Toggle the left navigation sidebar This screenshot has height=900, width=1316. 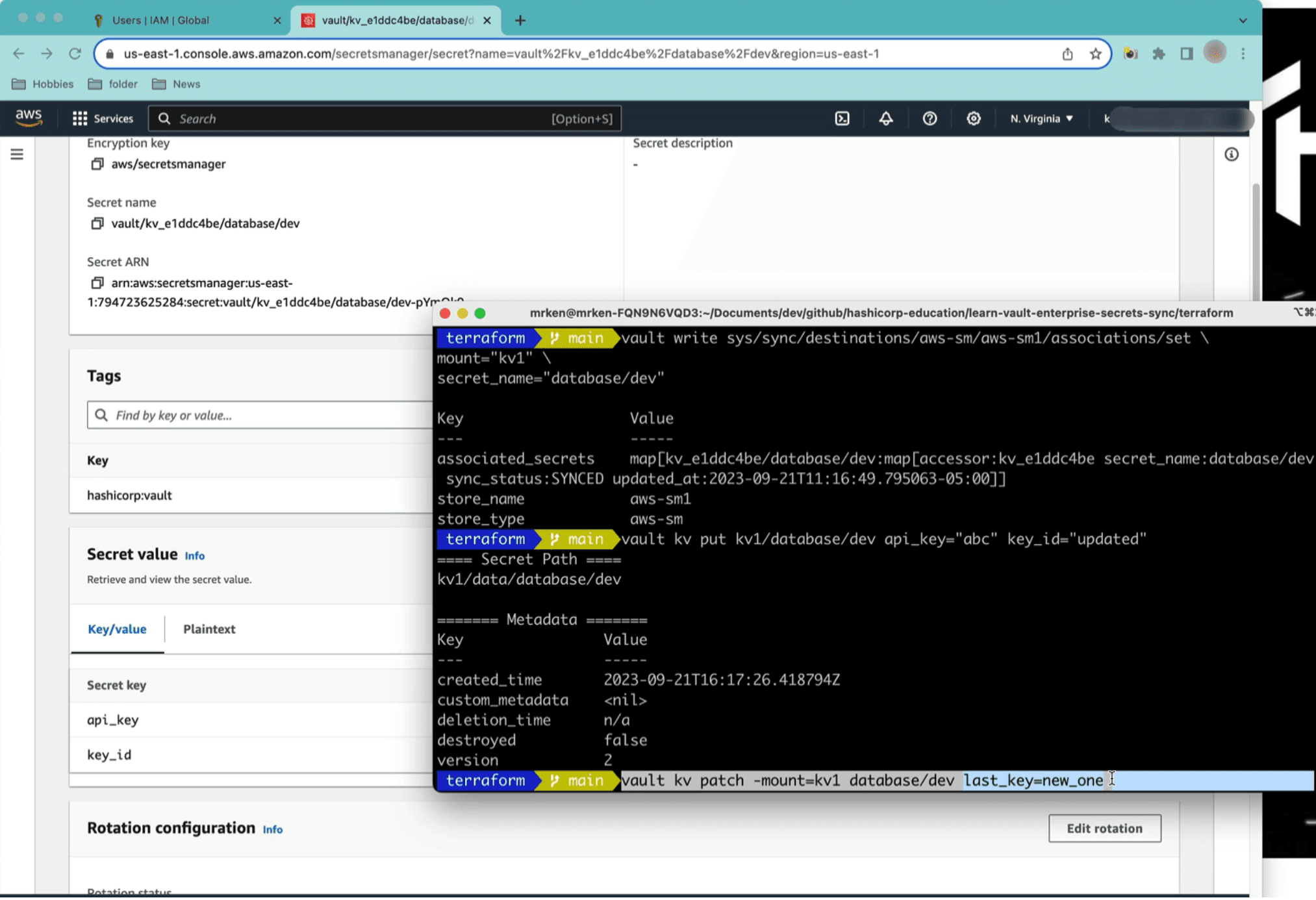(x=17, y=155)
